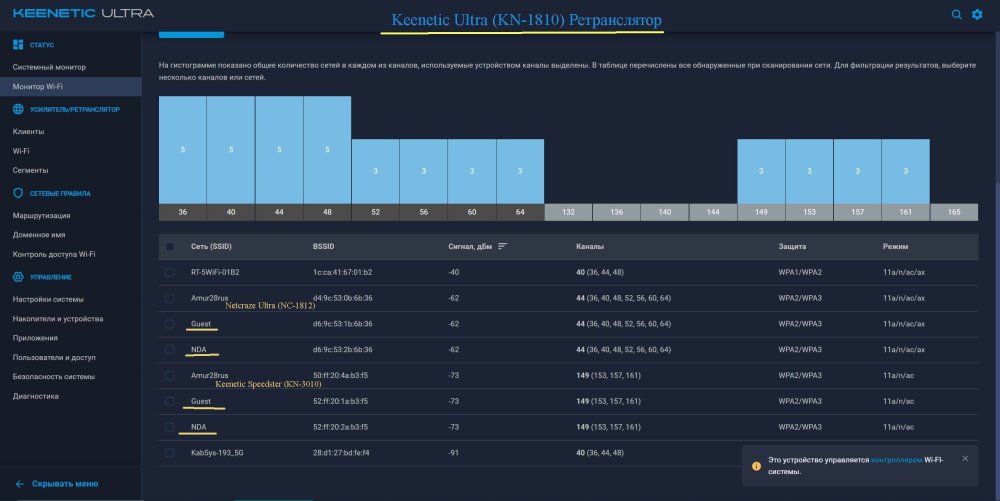Tick checkbox for KabSys-193_5G network
Image resolution: width=1000 pixels, height=501 pixels.
170,453
